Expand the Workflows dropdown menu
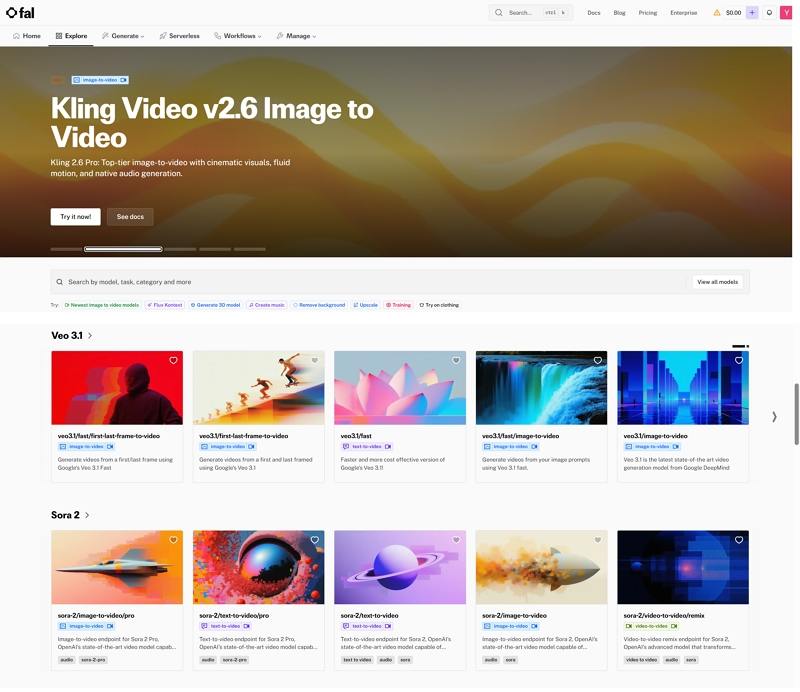This screenshot has width=800, height=692. pos(238,36)
